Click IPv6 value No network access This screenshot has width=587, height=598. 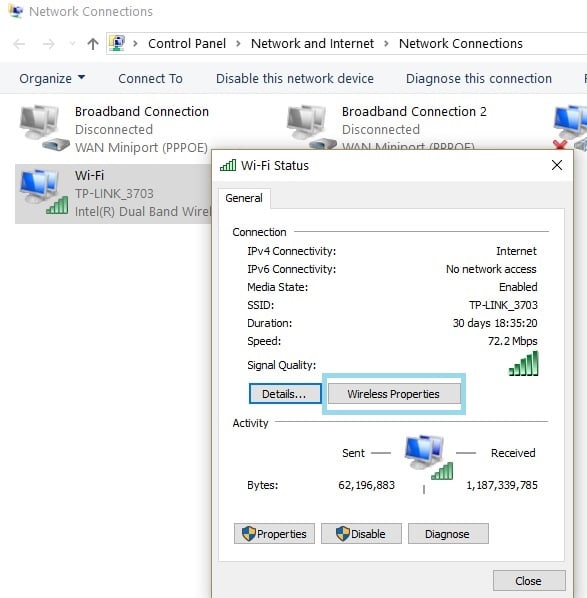point(491,269)
